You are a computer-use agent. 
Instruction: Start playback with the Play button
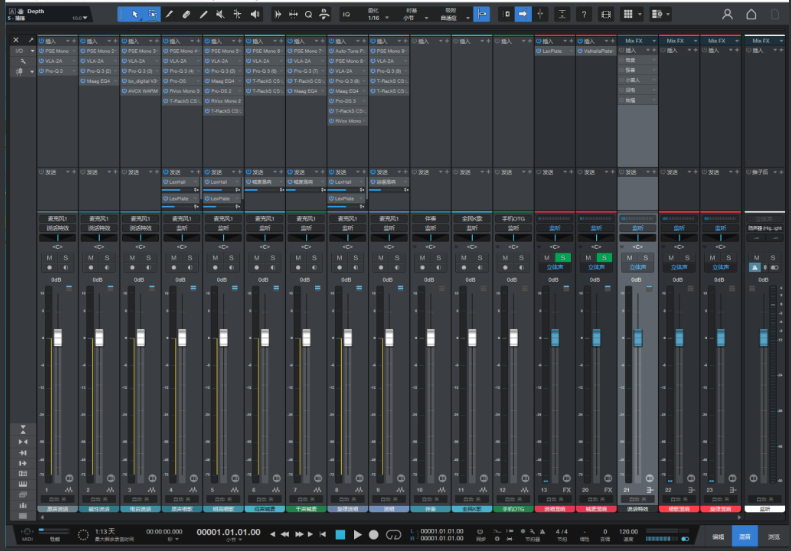click(357, 534)
